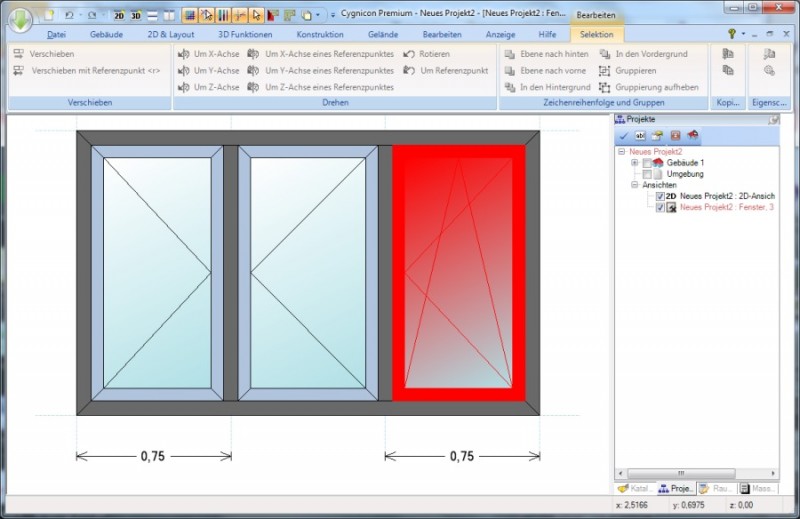800x519 pixels.
Task: Check the Umgebung checkbox
Action: point(647,174)
